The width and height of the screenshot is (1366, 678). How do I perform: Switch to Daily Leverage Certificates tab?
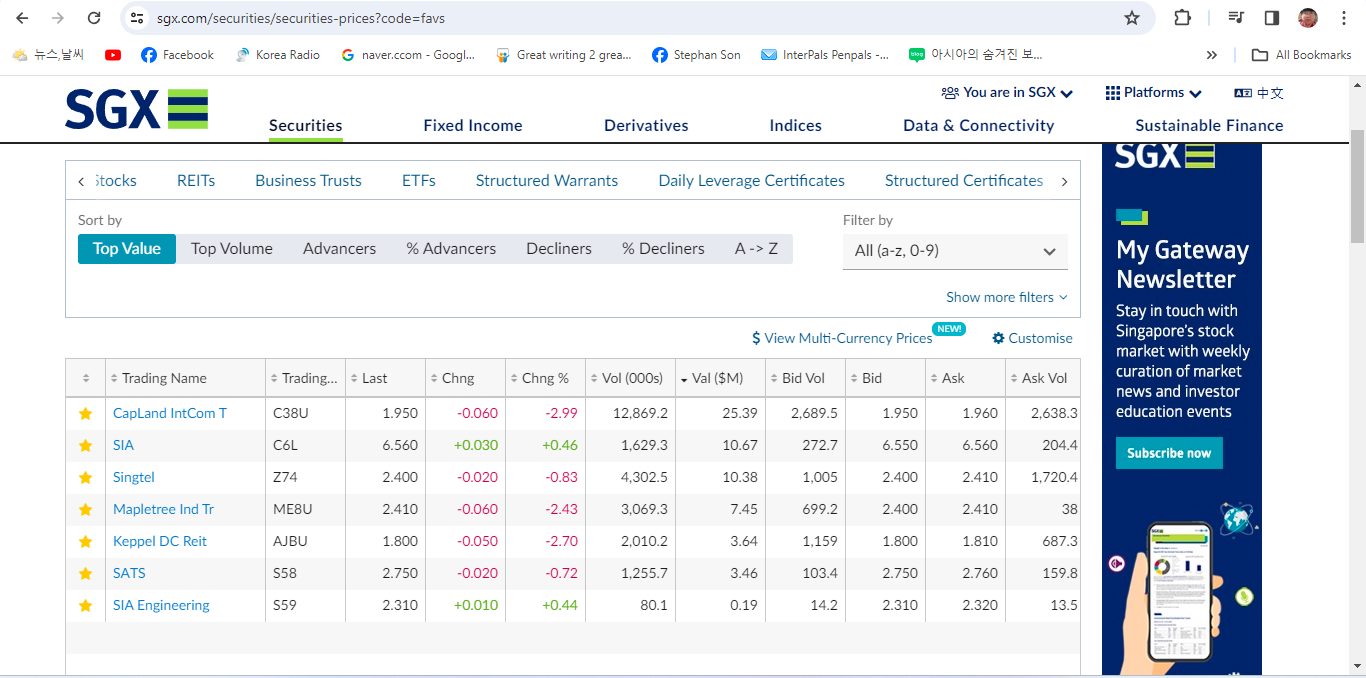click(752, 181)
